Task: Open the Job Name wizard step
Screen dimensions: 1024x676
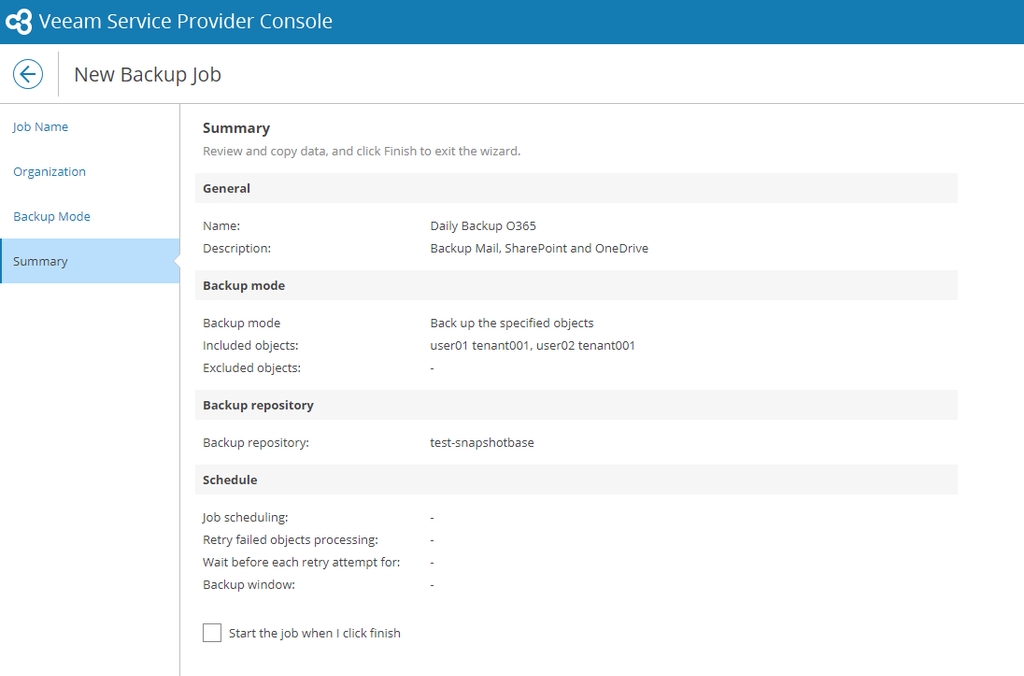Action: pos(41,127)
